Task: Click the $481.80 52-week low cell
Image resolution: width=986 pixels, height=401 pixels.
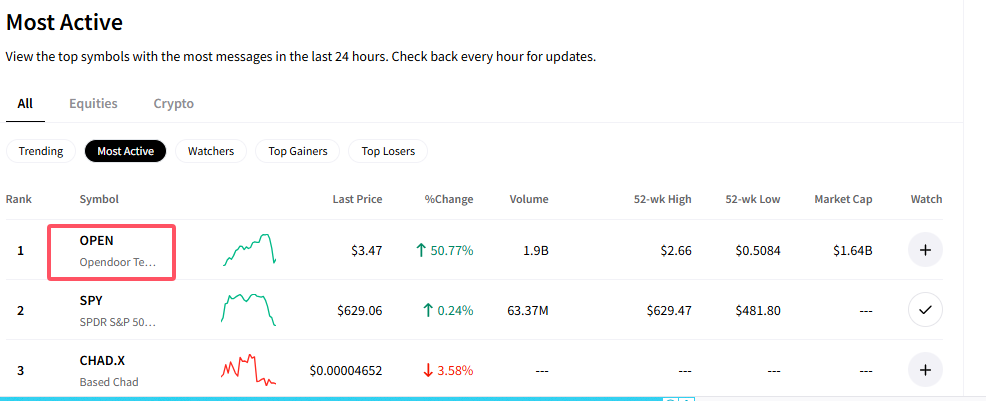Action: point(758,310)
